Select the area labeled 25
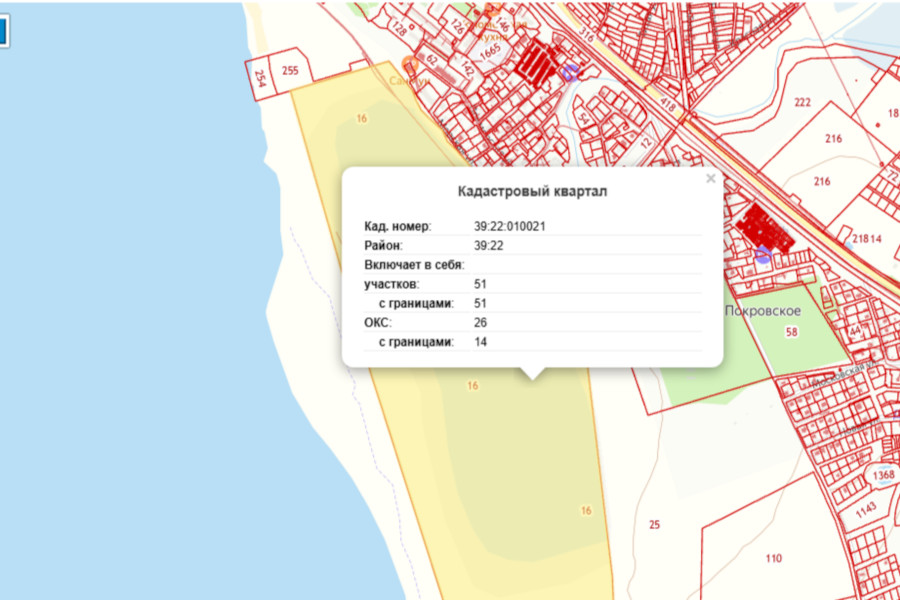Viewport: 900px width, 600px height. 655,524
